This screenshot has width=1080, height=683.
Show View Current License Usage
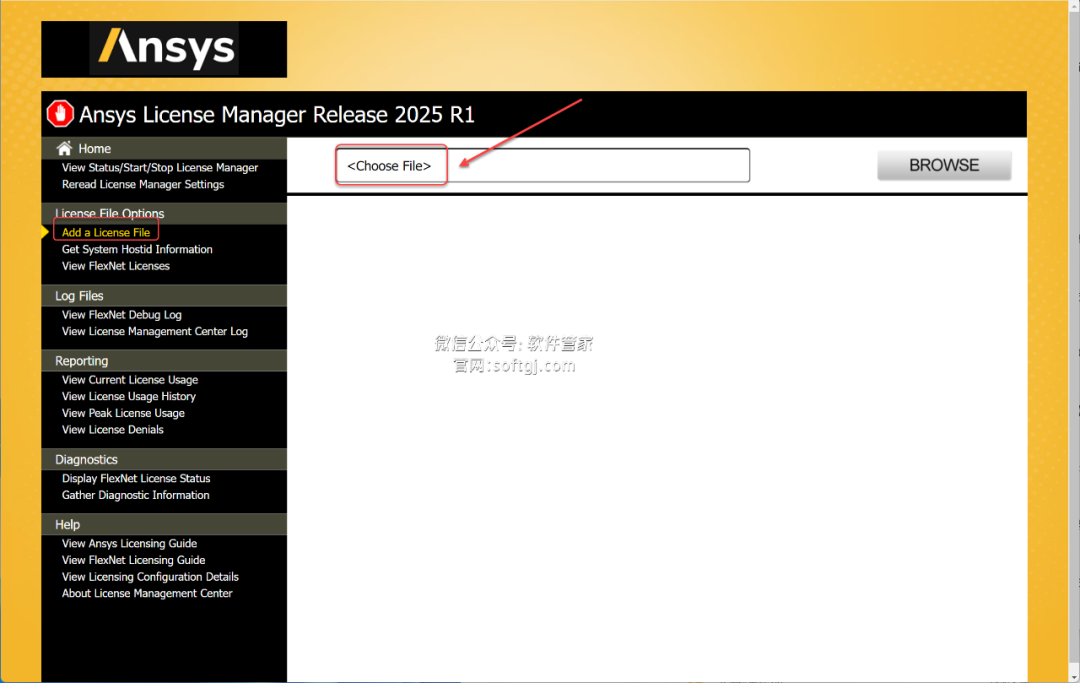point(130,379)
